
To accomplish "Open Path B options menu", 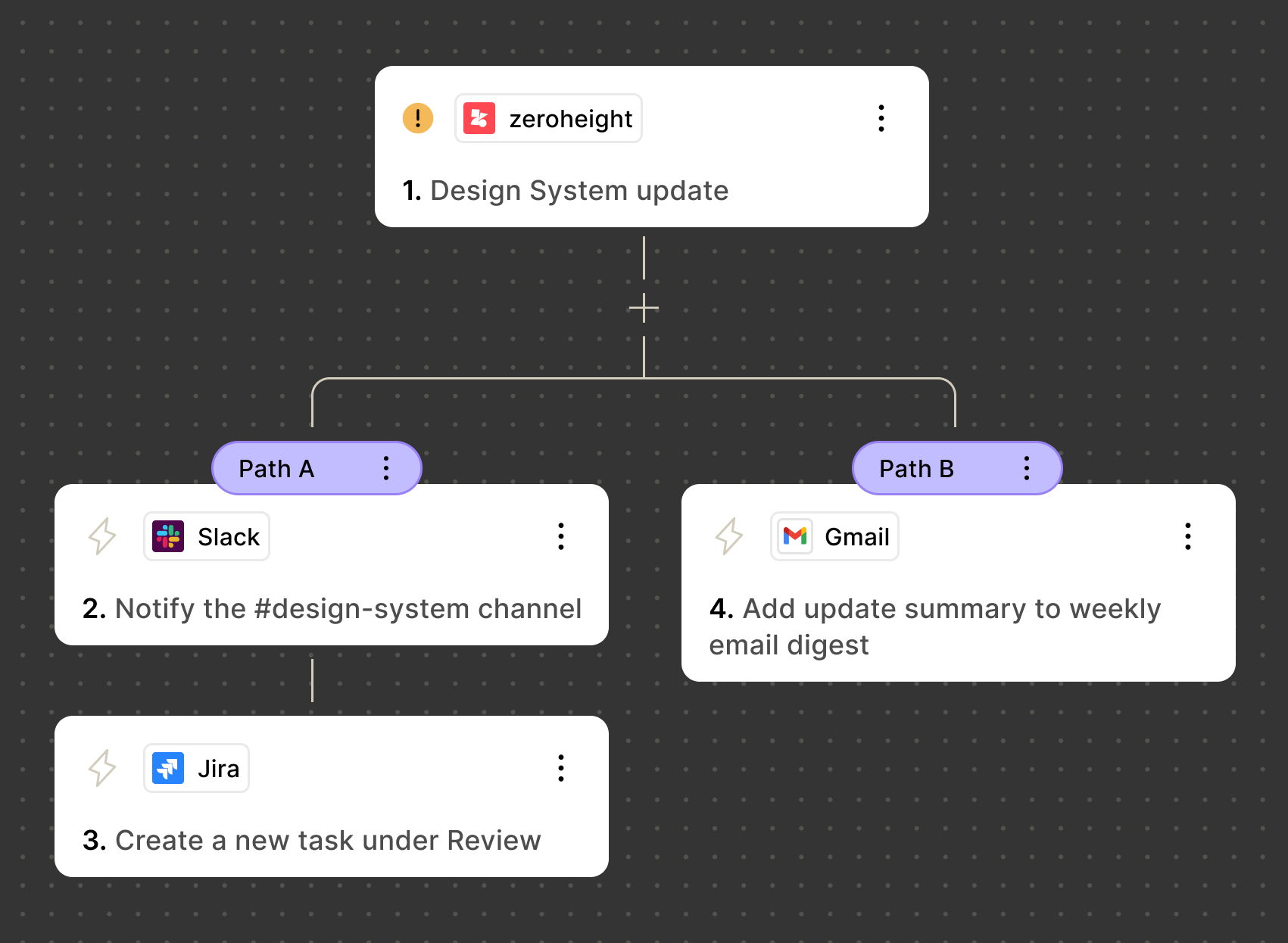I will click(x=1027, y=468).
